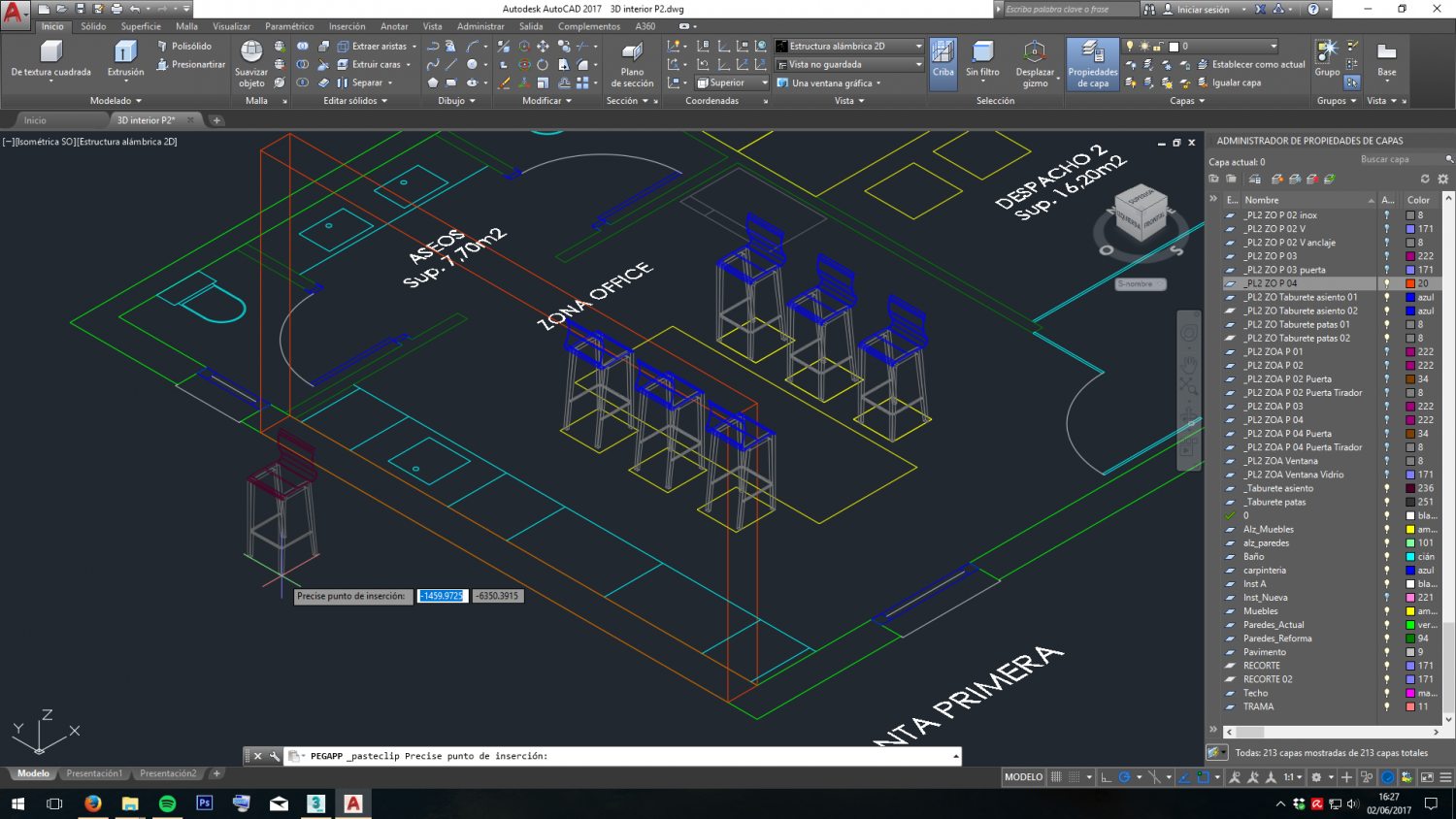Click the MODELO status bar button
The width and height of the screenshot is (1456, 819).
coord(1023,777)
